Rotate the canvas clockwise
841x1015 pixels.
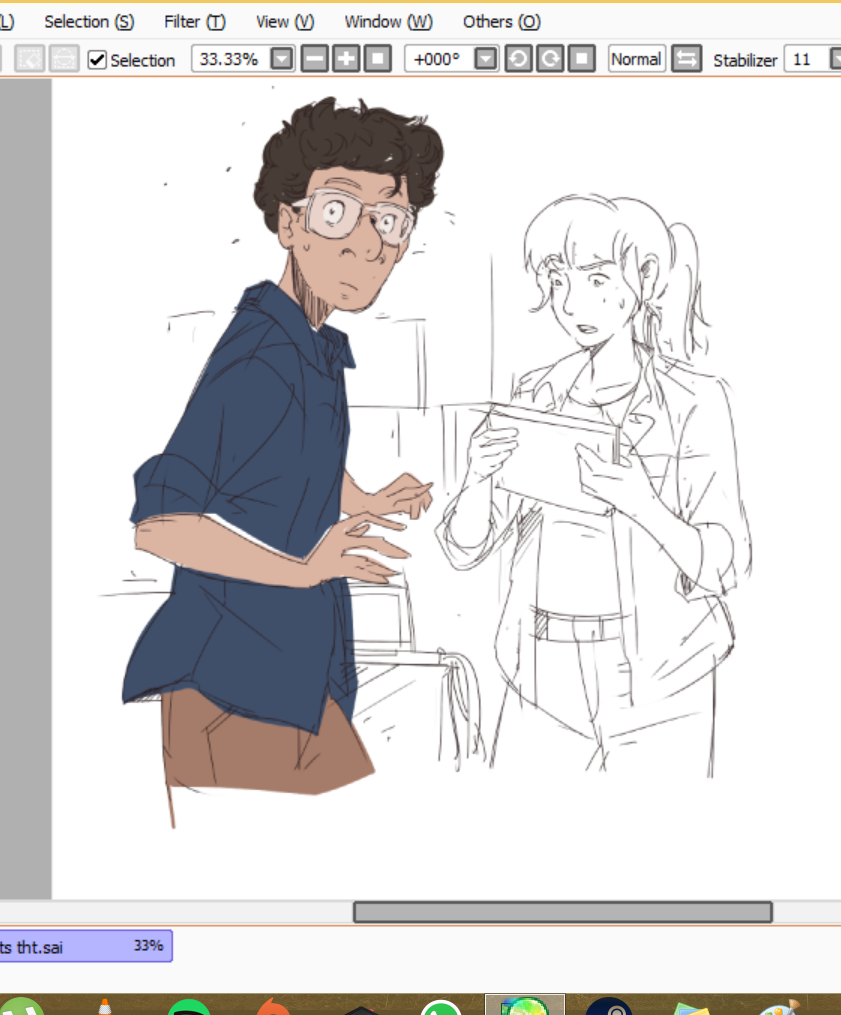550,59
